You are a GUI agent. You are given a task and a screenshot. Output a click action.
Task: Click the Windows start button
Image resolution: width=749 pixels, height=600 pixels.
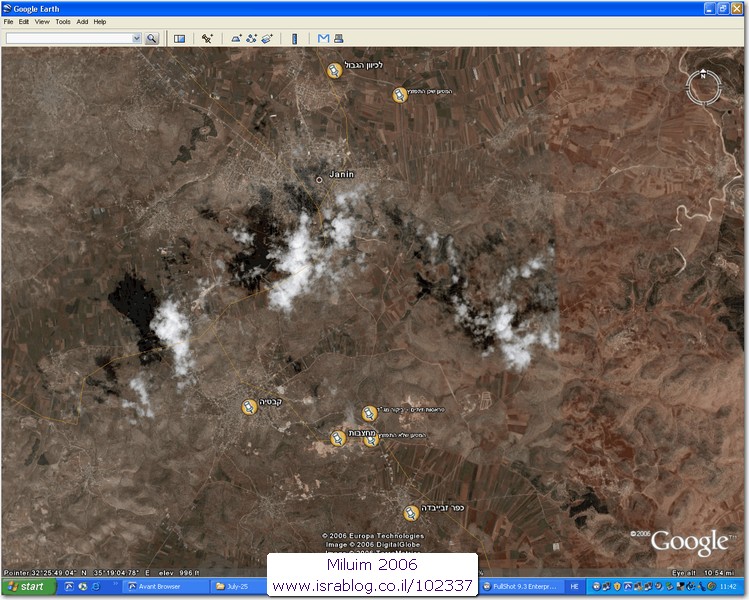click(29, 586)
